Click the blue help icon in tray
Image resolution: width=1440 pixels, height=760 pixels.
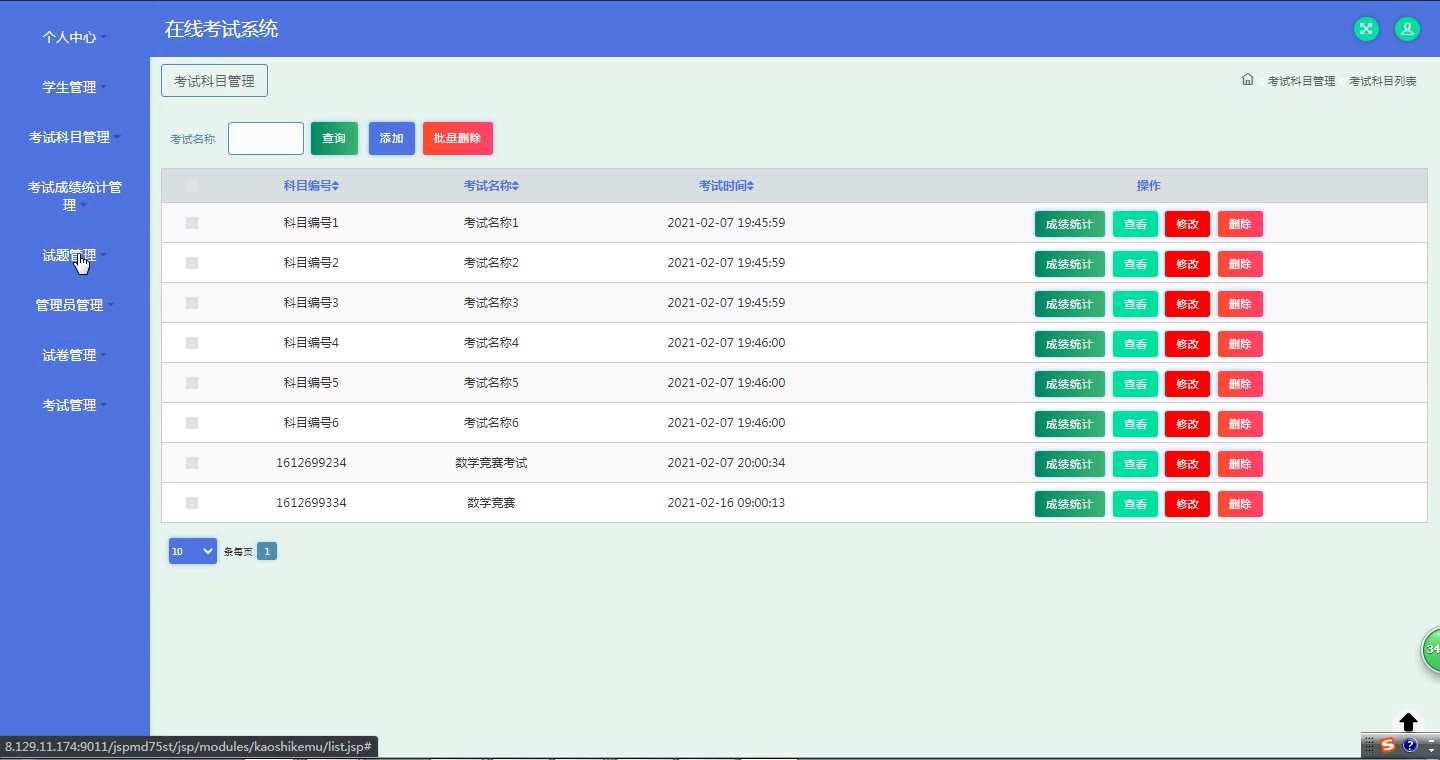click(1410, 745)
